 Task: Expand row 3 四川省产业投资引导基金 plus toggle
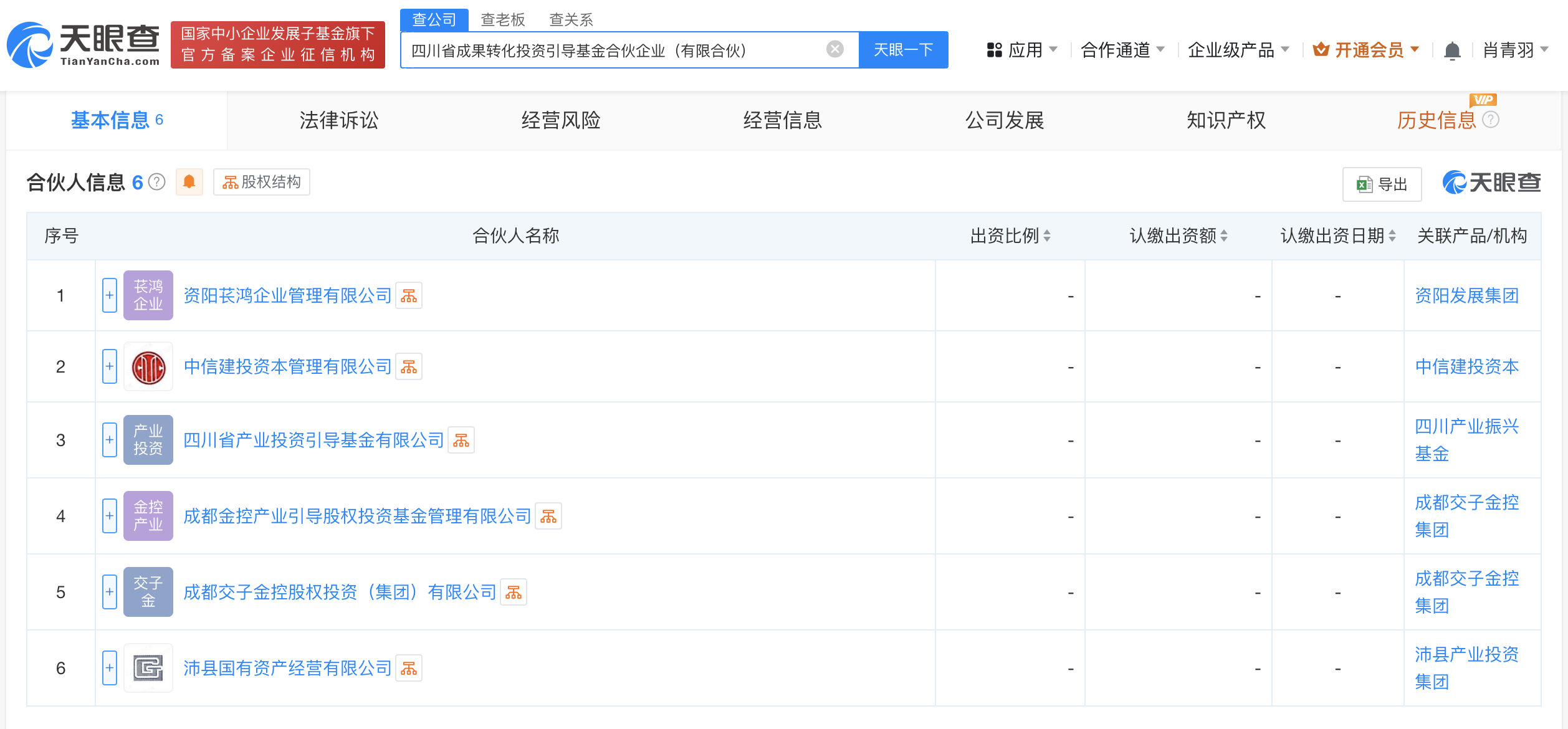(x=110, y=440)
